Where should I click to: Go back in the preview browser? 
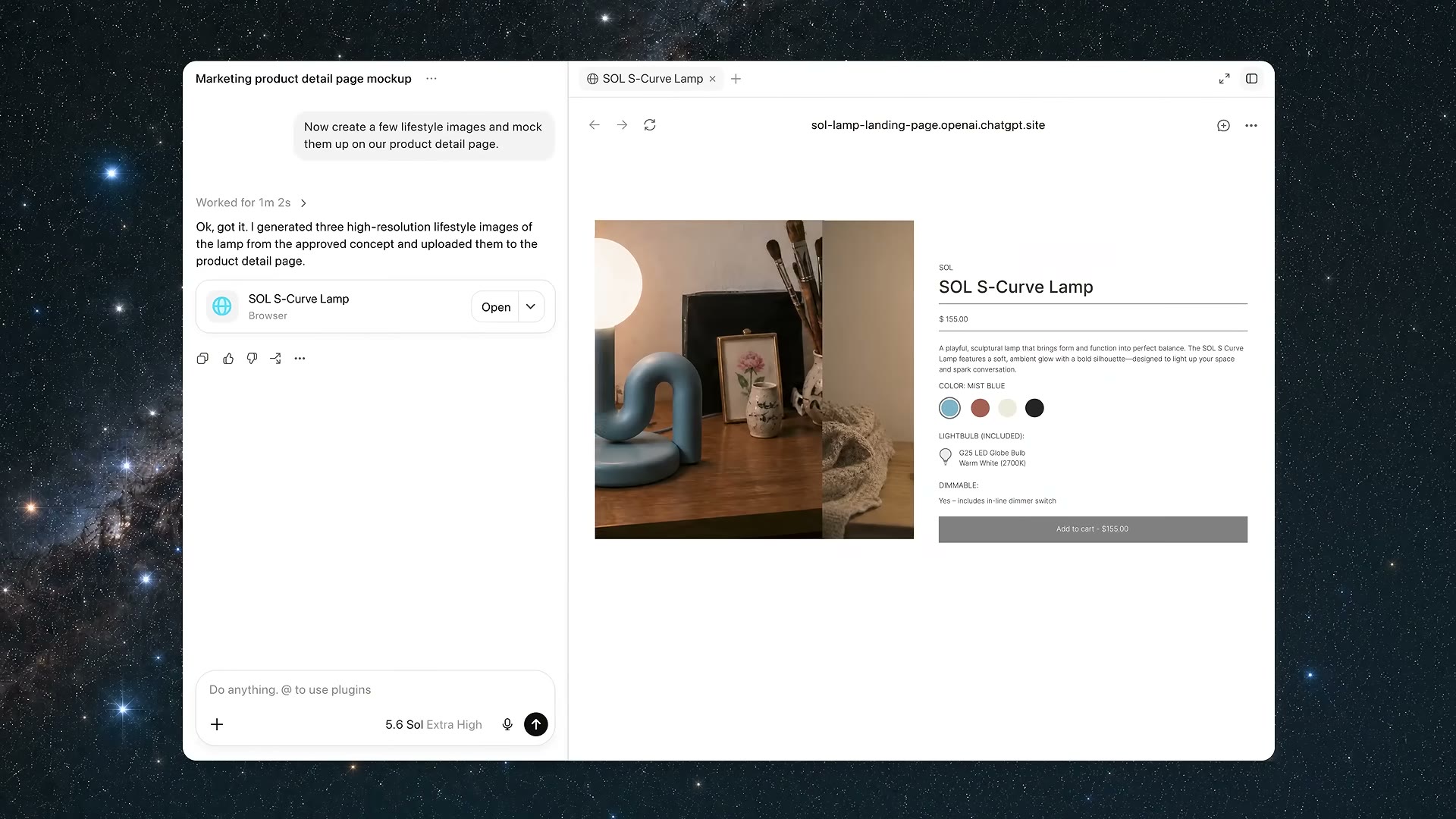(x=595, y=125)
